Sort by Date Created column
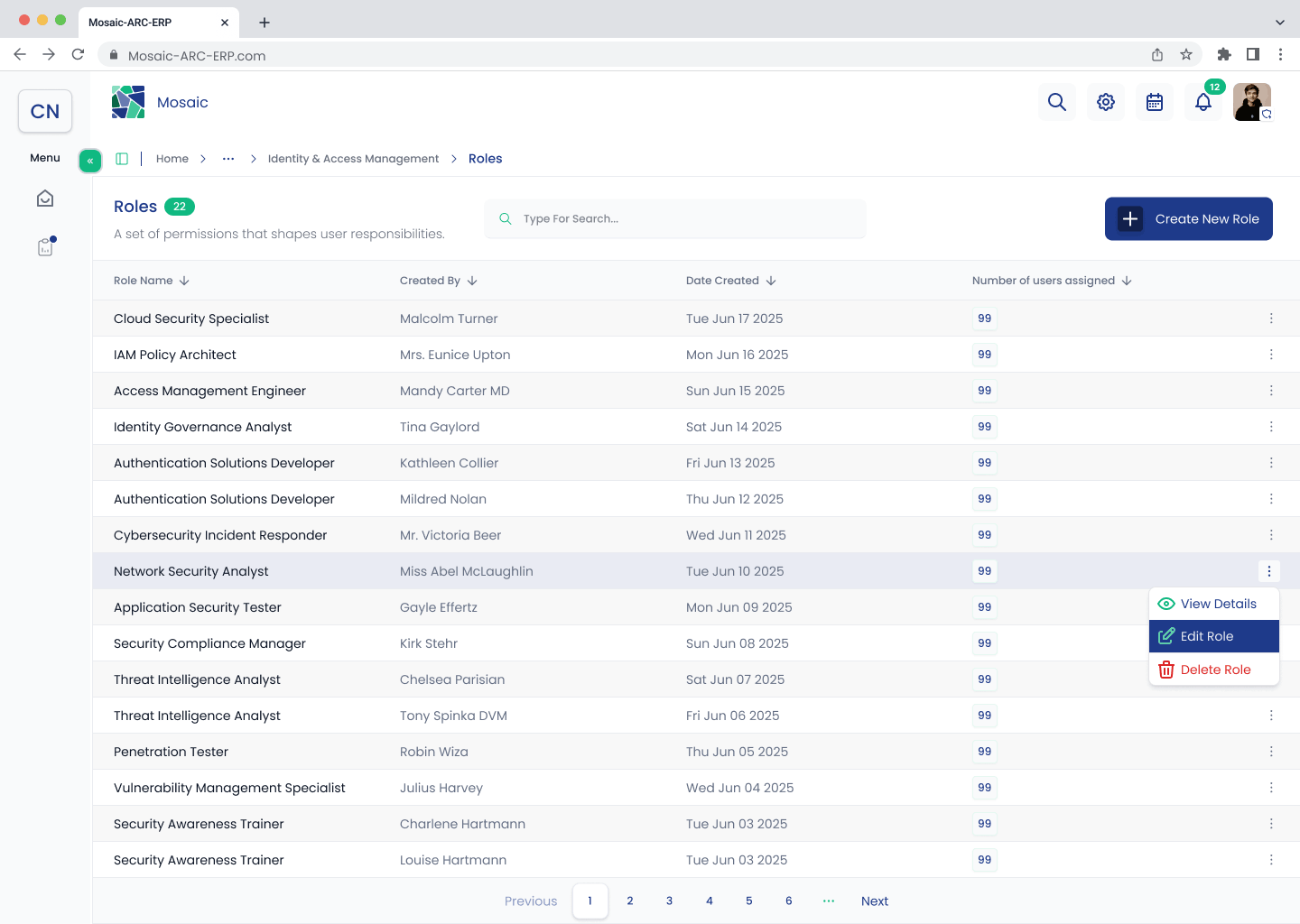 (x=731, y=281)
